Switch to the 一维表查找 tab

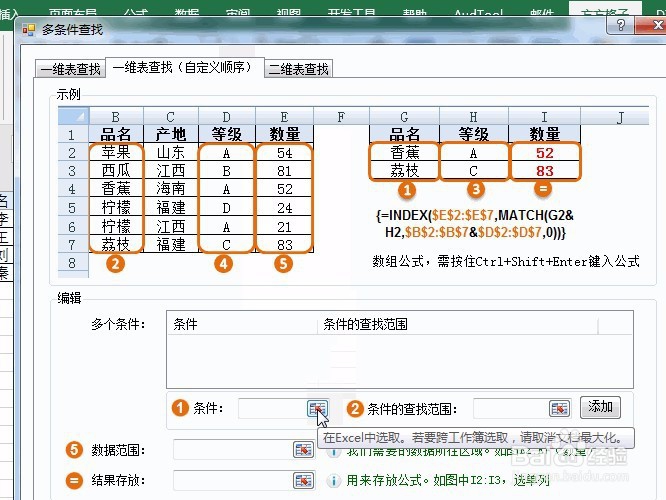(x=71, y=69)
